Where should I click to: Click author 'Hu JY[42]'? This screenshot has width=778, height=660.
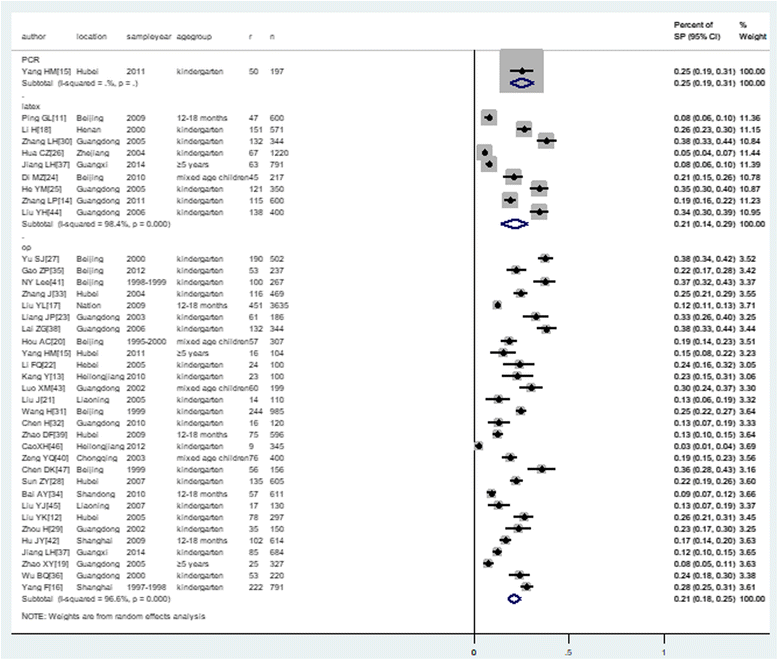(x=41, y=541)
